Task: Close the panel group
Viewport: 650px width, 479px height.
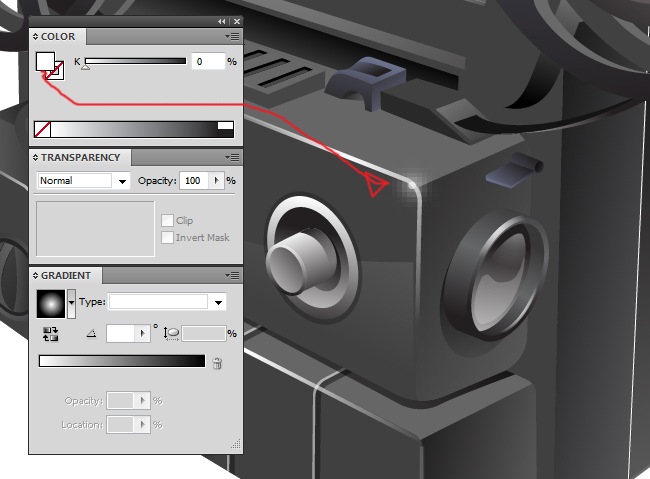Action: 237,22
